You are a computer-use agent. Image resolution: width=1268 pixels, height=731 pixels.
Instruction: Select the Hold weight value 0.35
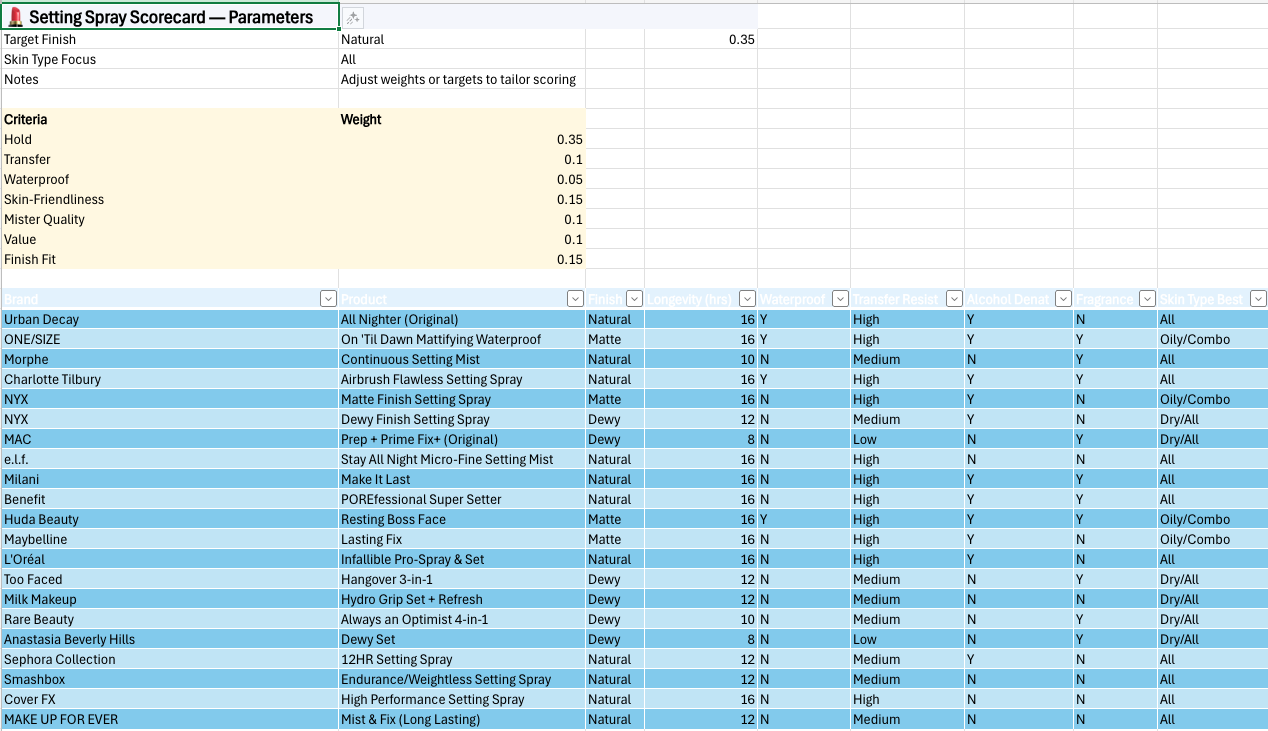[x=462, y=139]
